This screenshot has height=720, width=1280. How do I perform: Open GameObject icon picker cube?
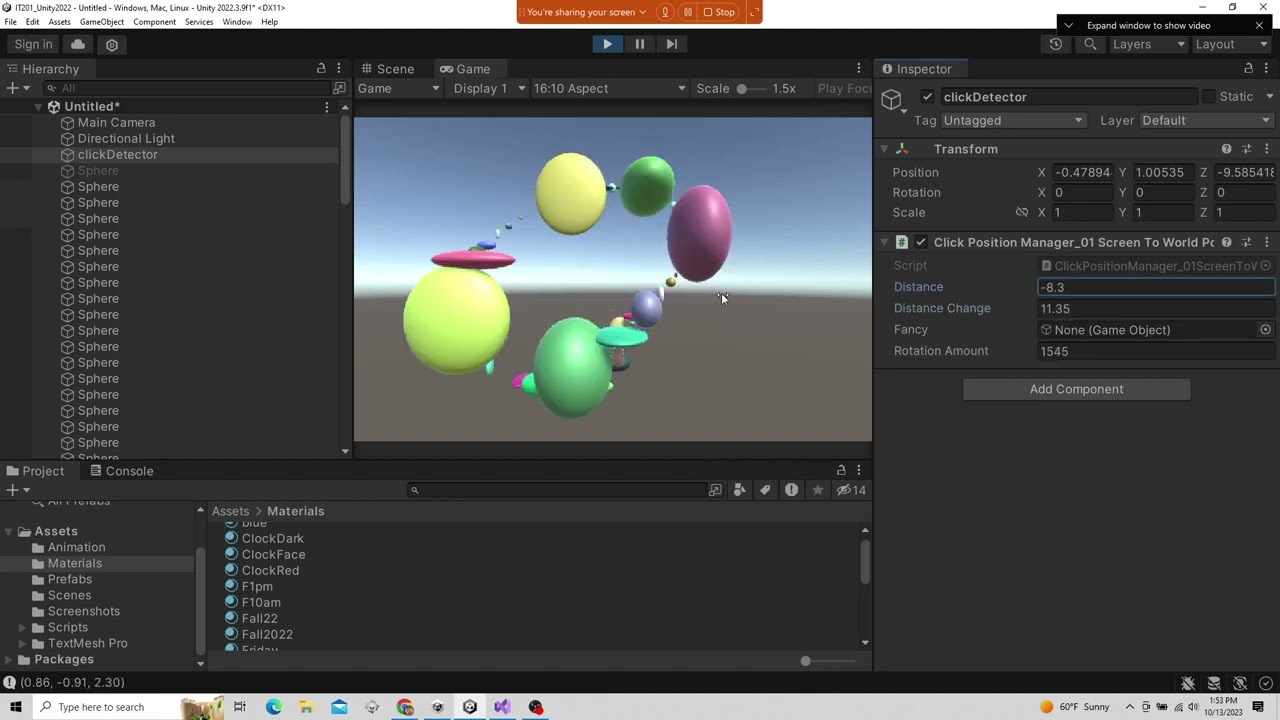[892, 99]
